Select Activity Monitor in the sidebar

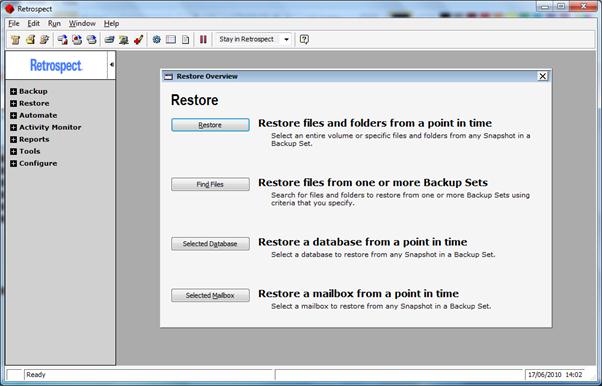click(50, 127)
